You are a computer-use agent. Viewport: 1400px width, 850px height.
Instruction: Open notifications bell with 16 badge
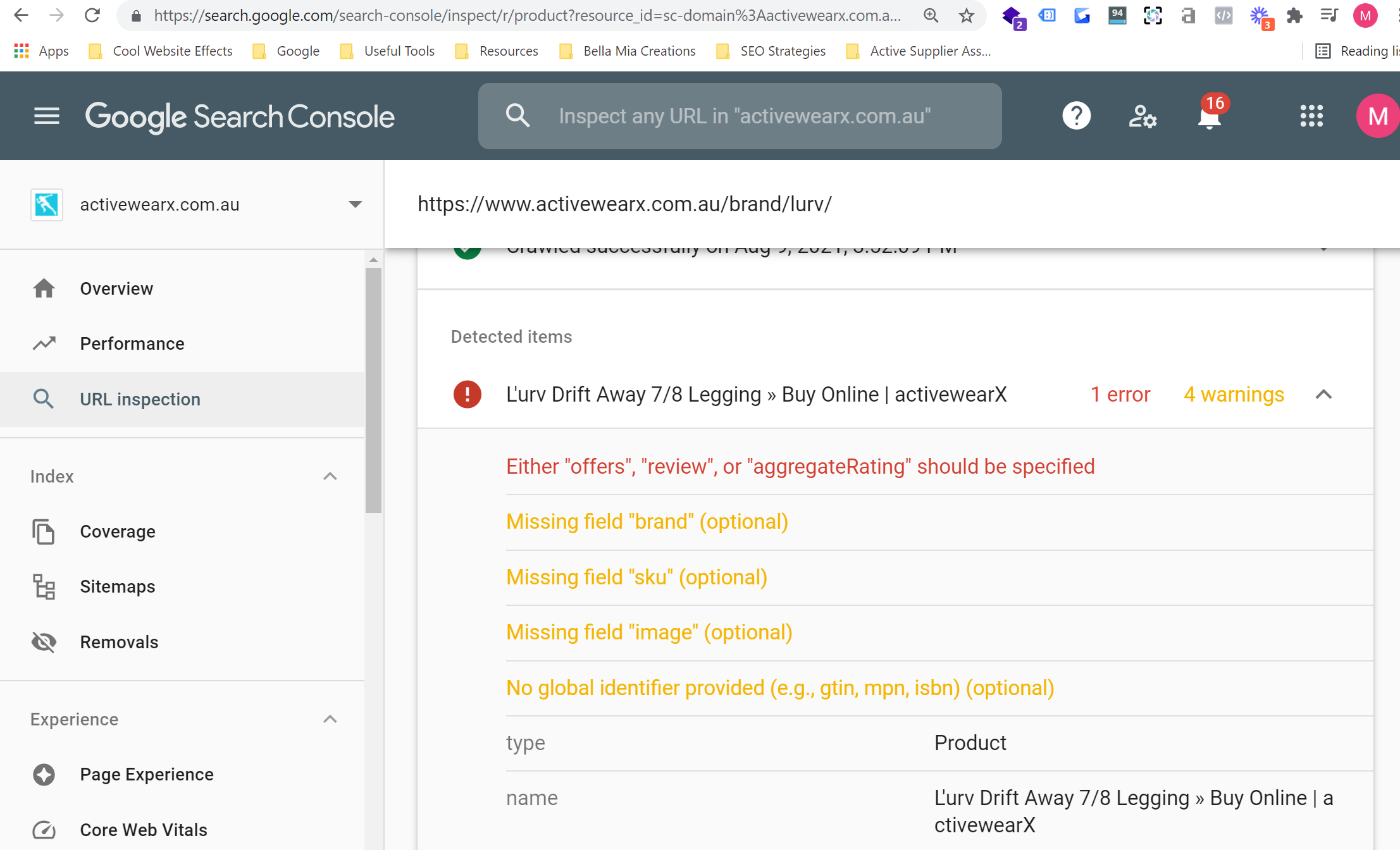[x=1209, y=116]
